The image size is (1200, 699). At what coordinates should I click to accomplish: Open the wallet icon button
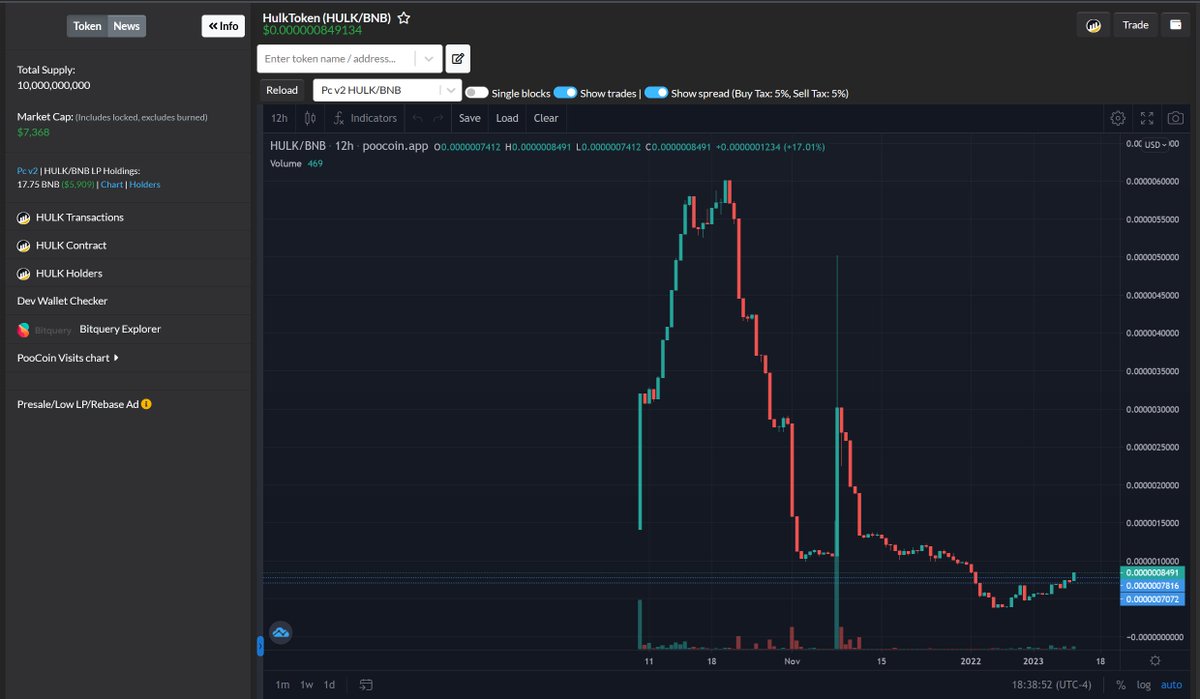click(1176, 25)
